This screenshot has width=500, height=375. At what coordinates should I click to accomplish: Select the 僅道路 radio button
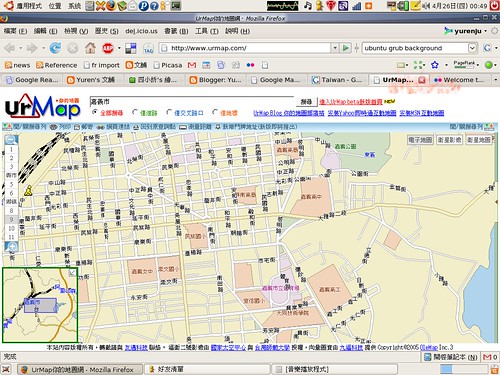(x=135, y=112)
